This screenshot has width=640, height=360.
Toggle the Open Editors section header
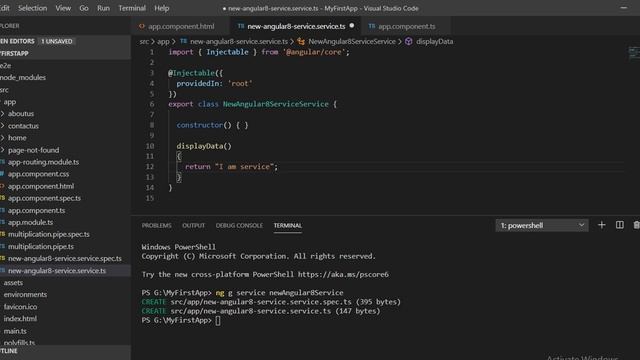[65, 41]
